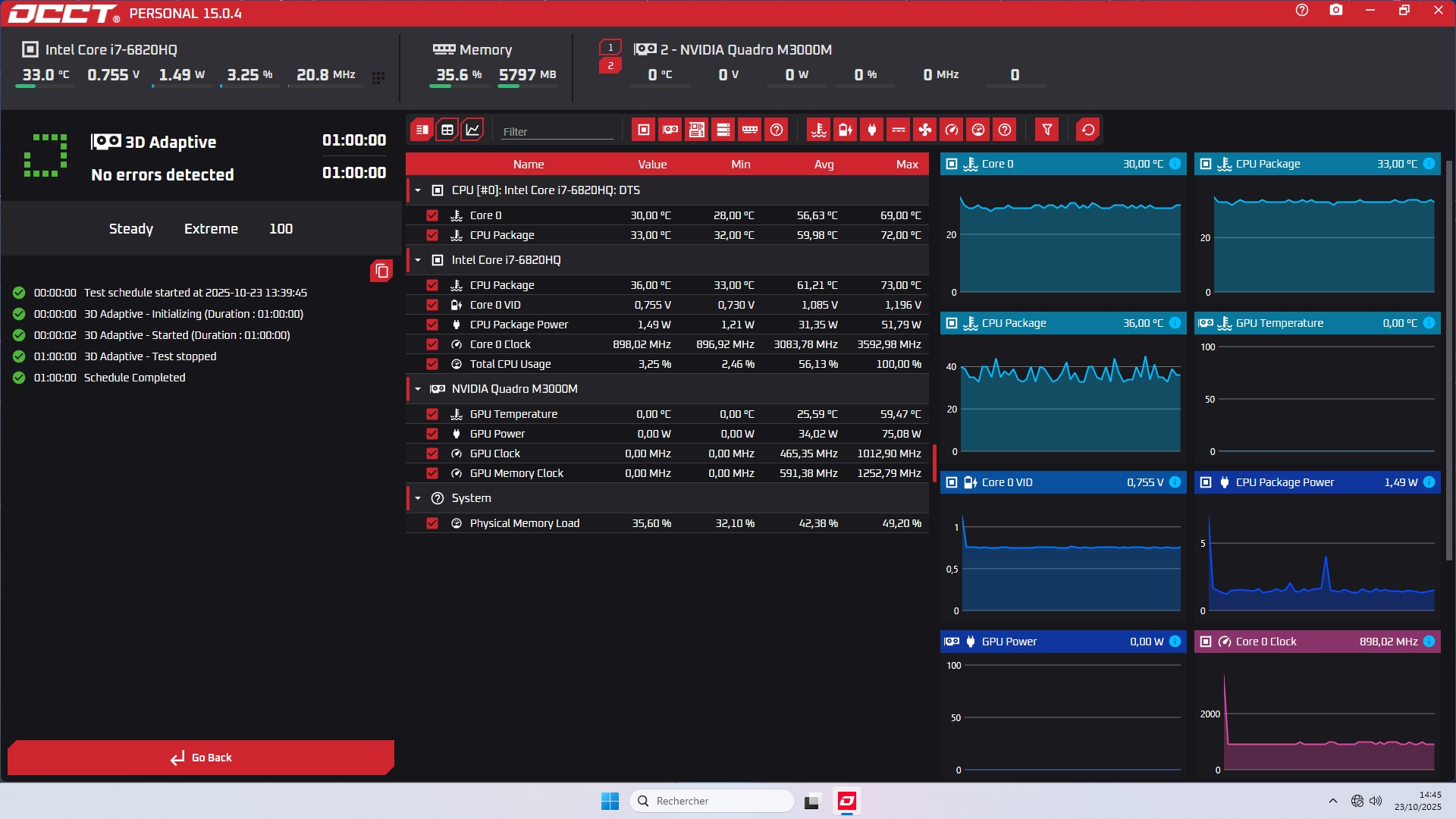Collapse the CPU DTS sensor group

418,190
